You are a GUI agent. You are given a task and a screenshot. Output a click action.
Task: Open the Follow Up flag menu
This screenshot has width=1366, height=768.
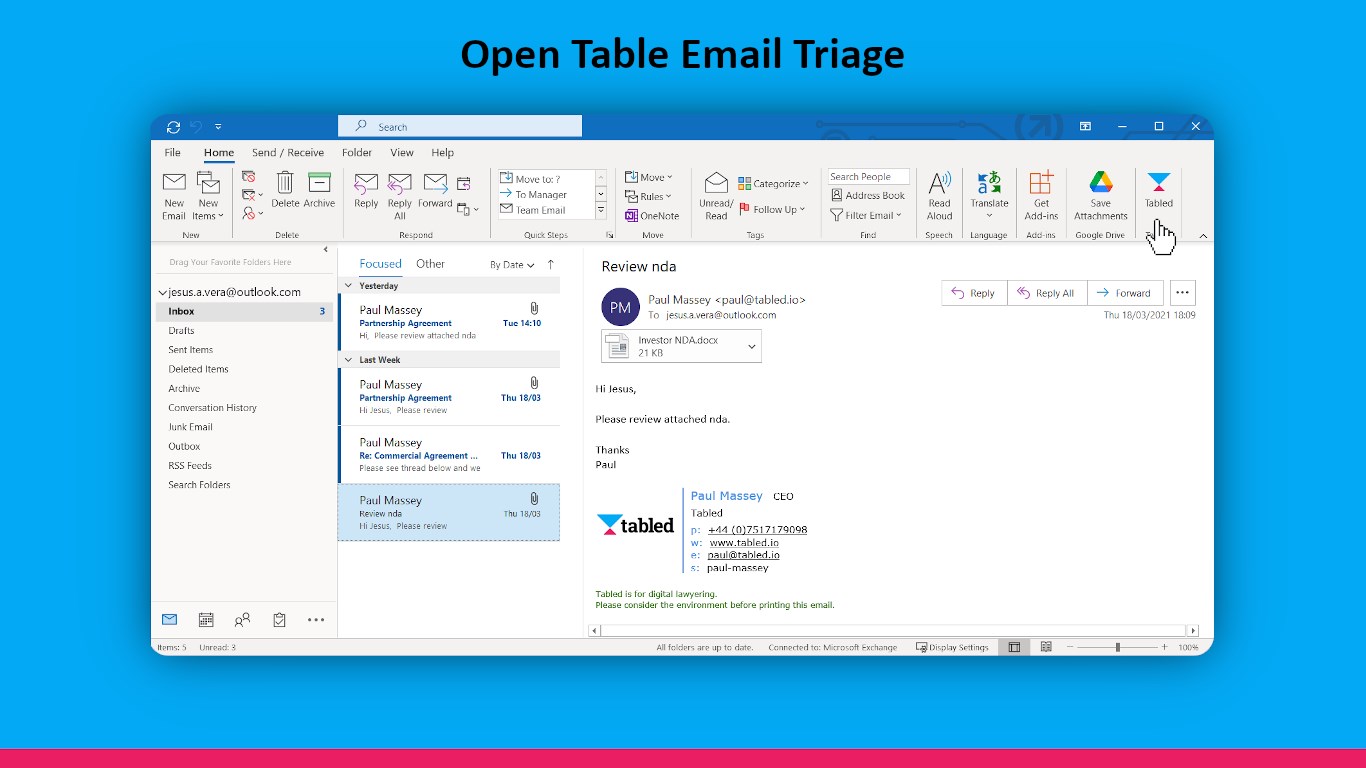click(x=773, y=209)
